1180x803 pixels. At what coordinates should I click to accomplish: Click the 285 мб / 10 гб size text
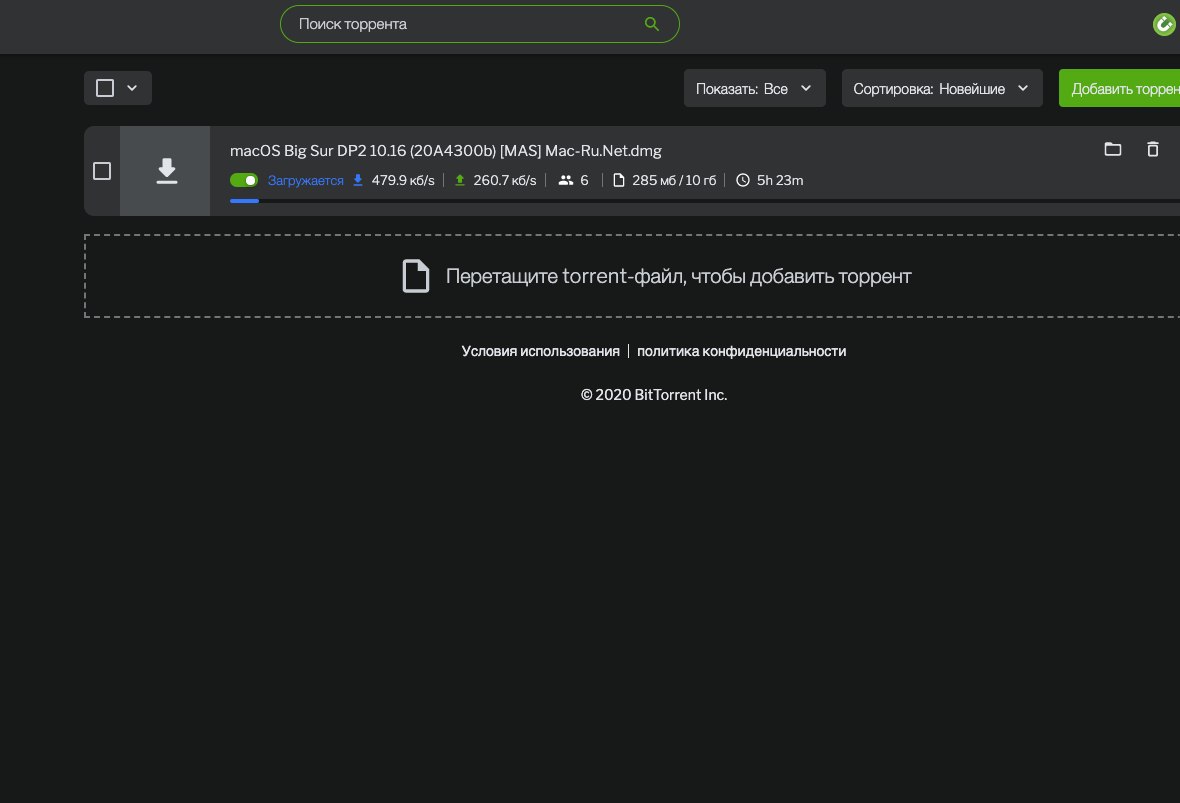674,180
